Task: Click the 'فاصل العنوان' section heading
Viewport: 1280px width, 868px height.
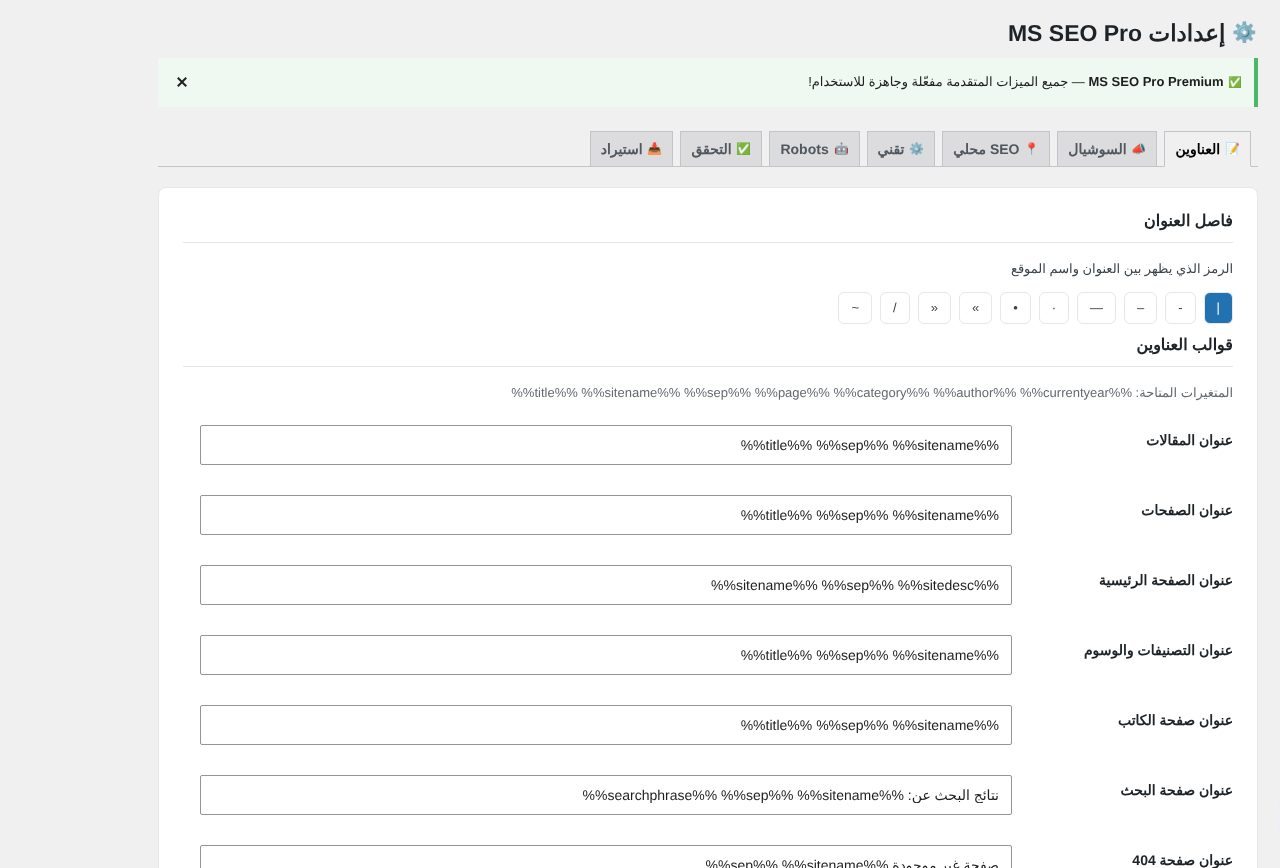Action: point(1188,221)
